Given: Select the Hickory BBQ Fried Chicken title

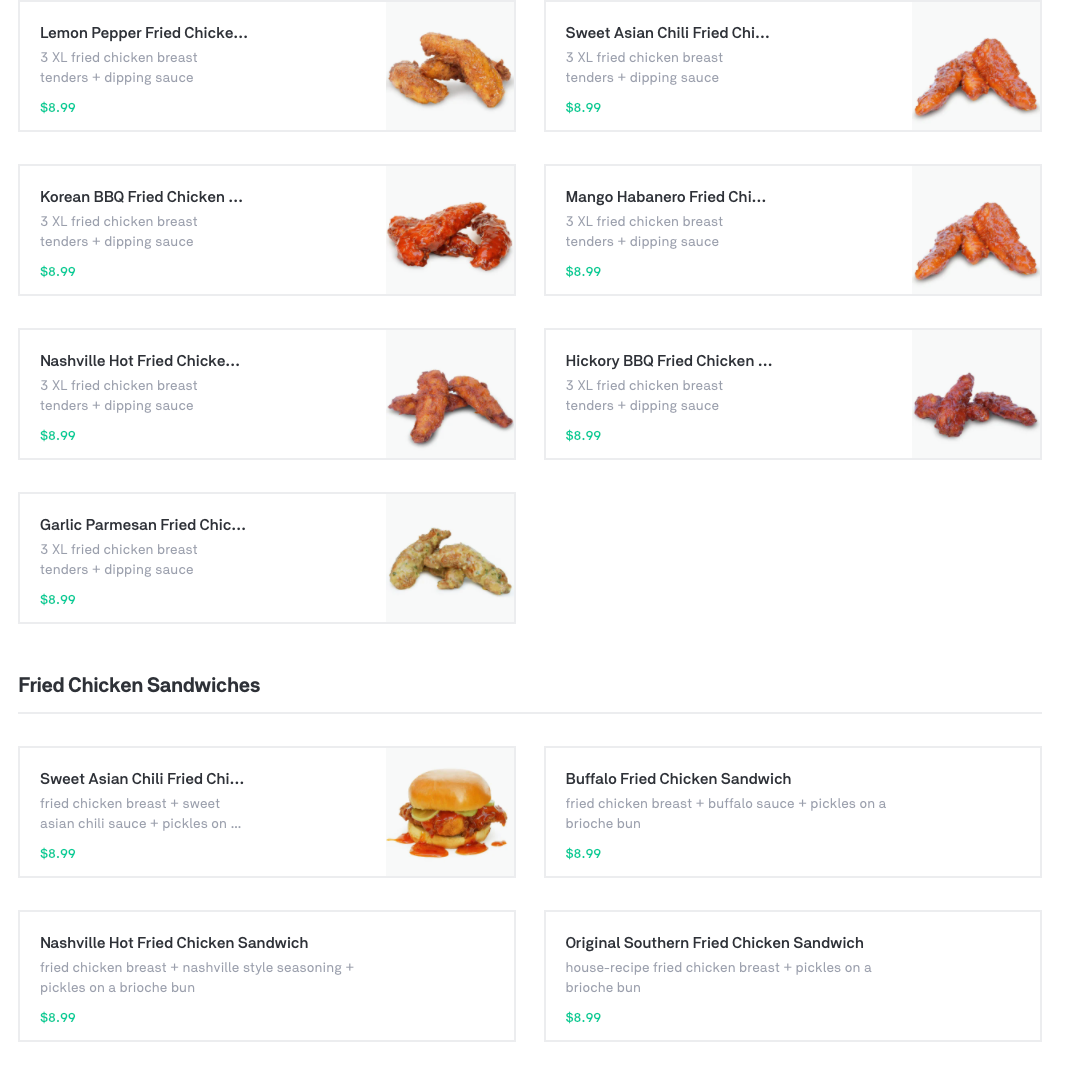Looking at the screenshot, I should click(668, 361).
